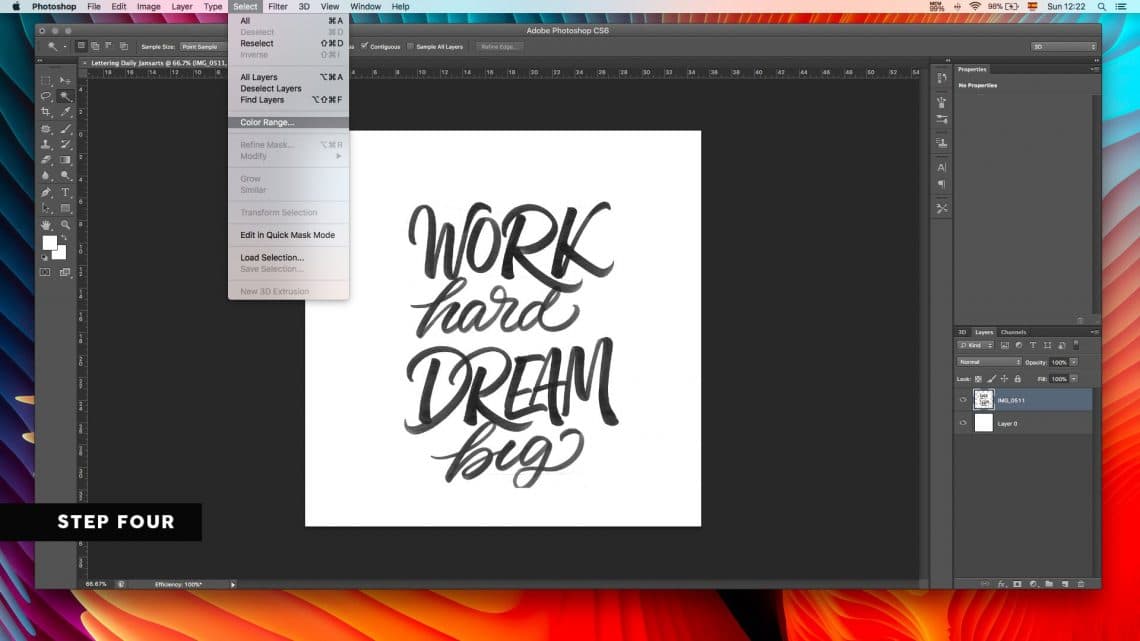Screen dimensions: 1140x641
Task: Open the tool preset picker arrow
Action: [65, 47]
